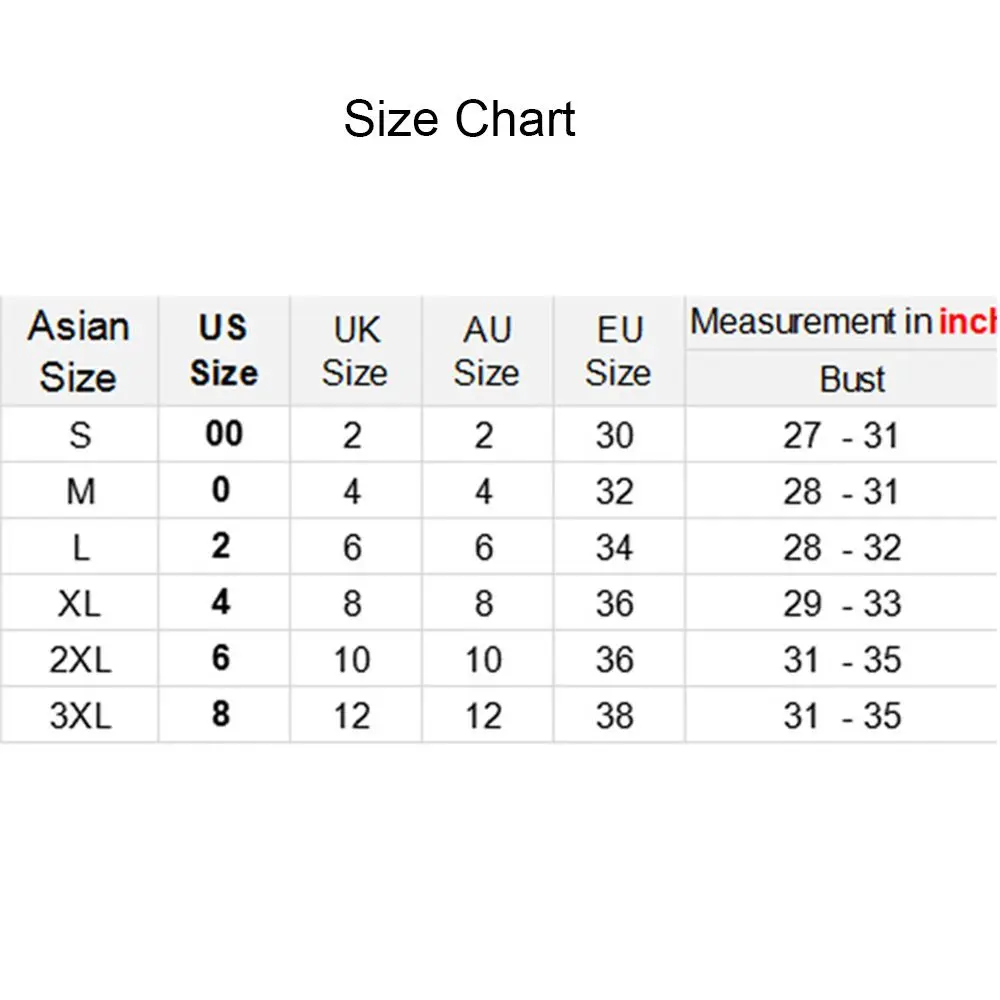
Task: Click the Size Chart title
Action: click(x=459, y=120)
